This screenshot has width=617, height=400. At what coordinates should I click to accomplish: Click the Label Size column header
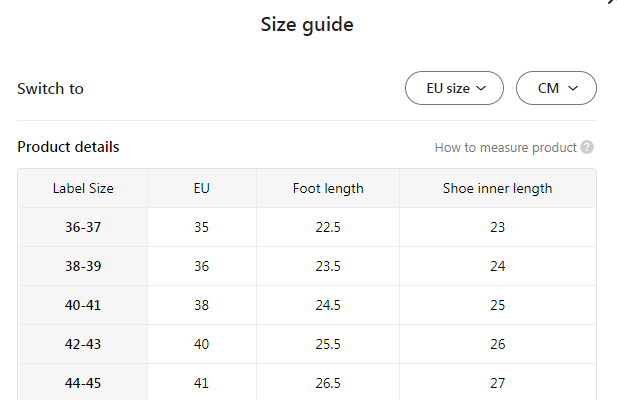click(83, 188)
